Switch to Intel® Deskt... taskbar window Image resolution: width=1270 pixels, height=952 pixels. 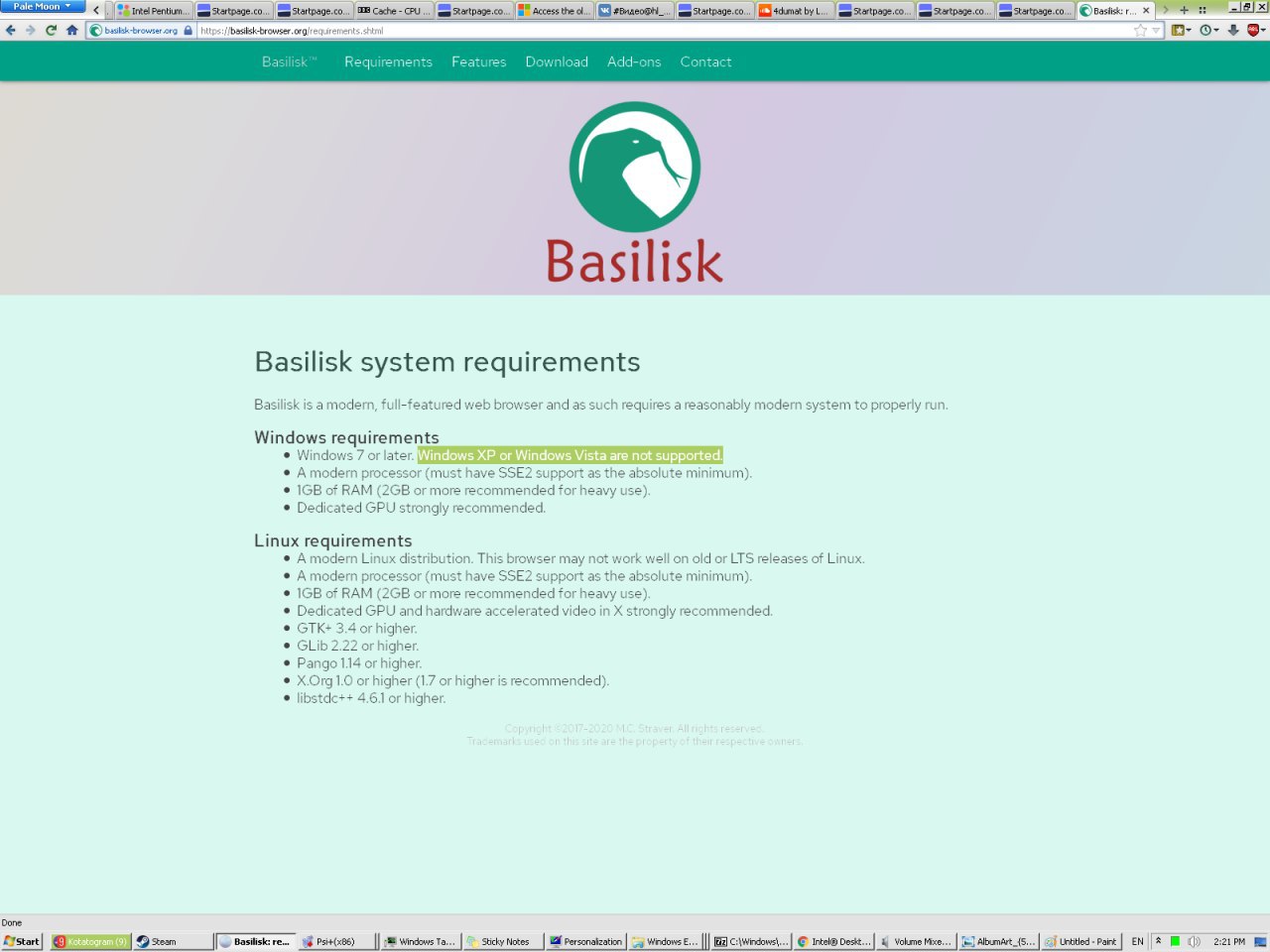[833, 941]
